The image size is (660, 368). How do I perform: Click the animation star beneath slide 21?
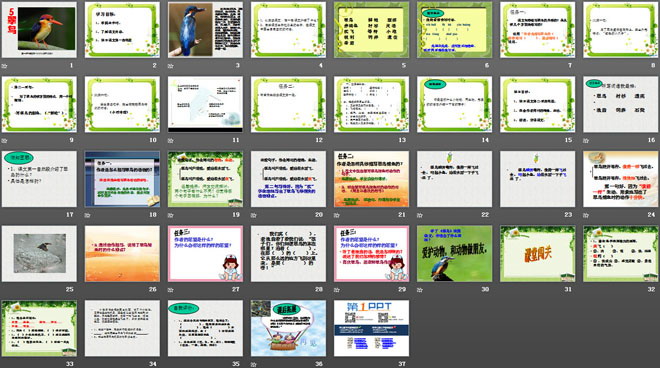click(x=337, y=215)
